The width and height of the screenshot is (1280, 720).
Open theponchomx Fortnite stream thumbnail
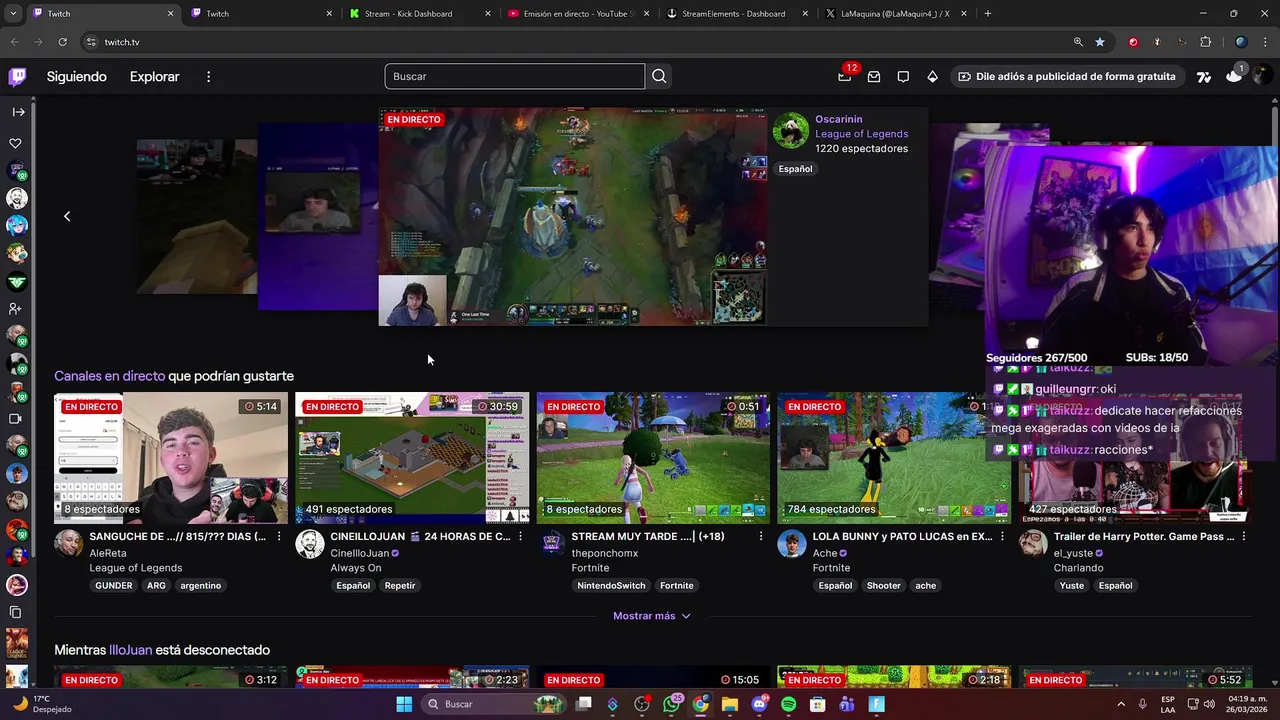(653, 458)
